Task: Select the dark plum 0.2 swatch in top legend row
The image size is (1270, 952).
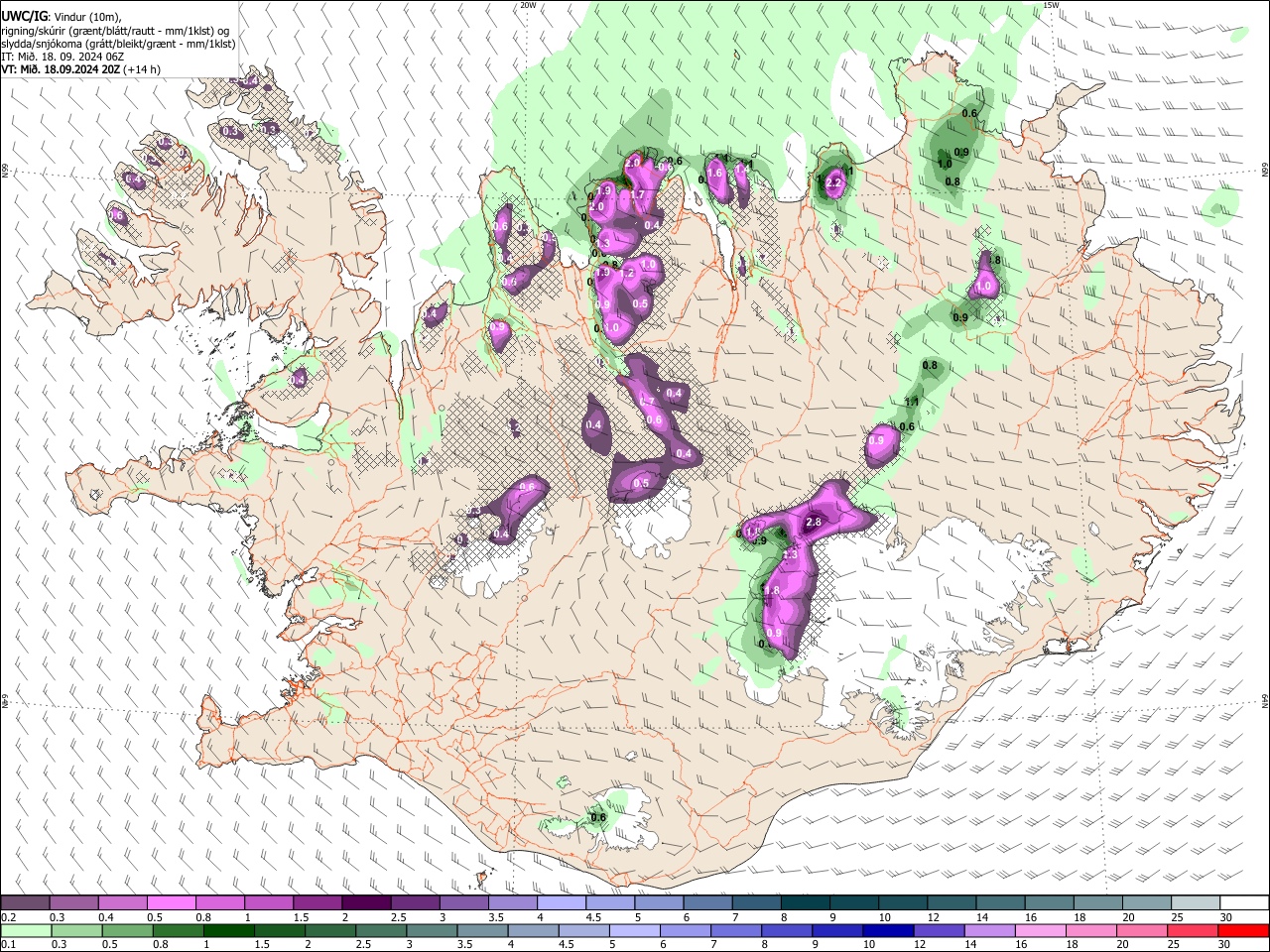Action: 26,903
